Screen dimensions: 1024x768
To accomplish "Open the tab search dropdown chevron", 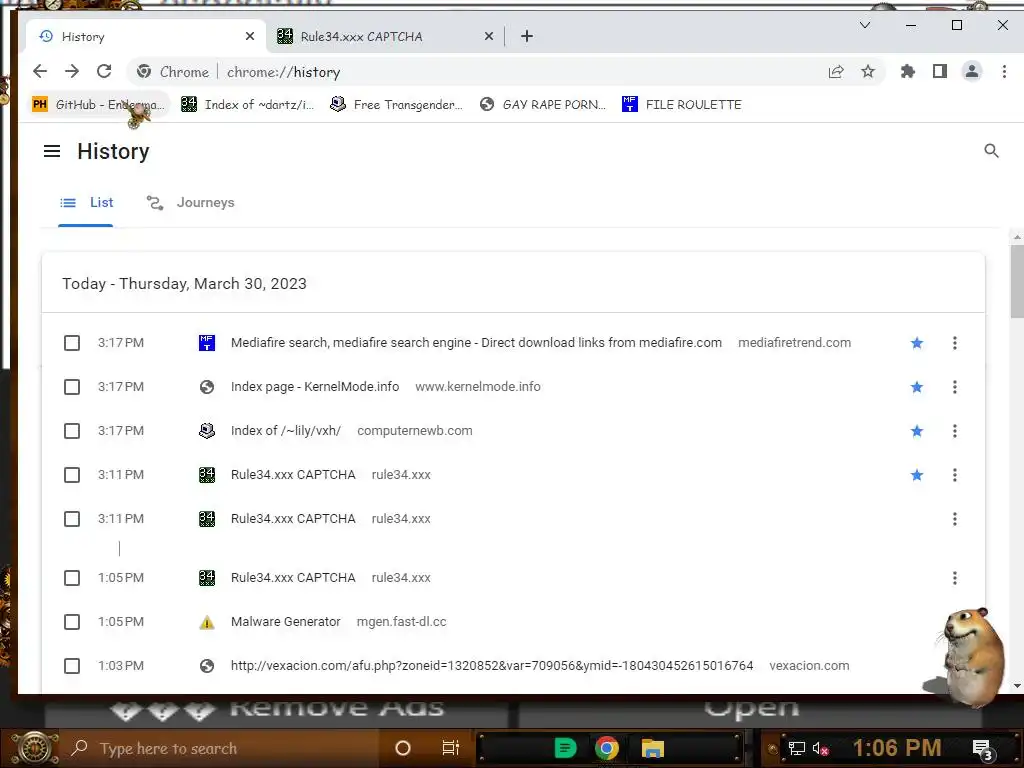I will point(865,25).
